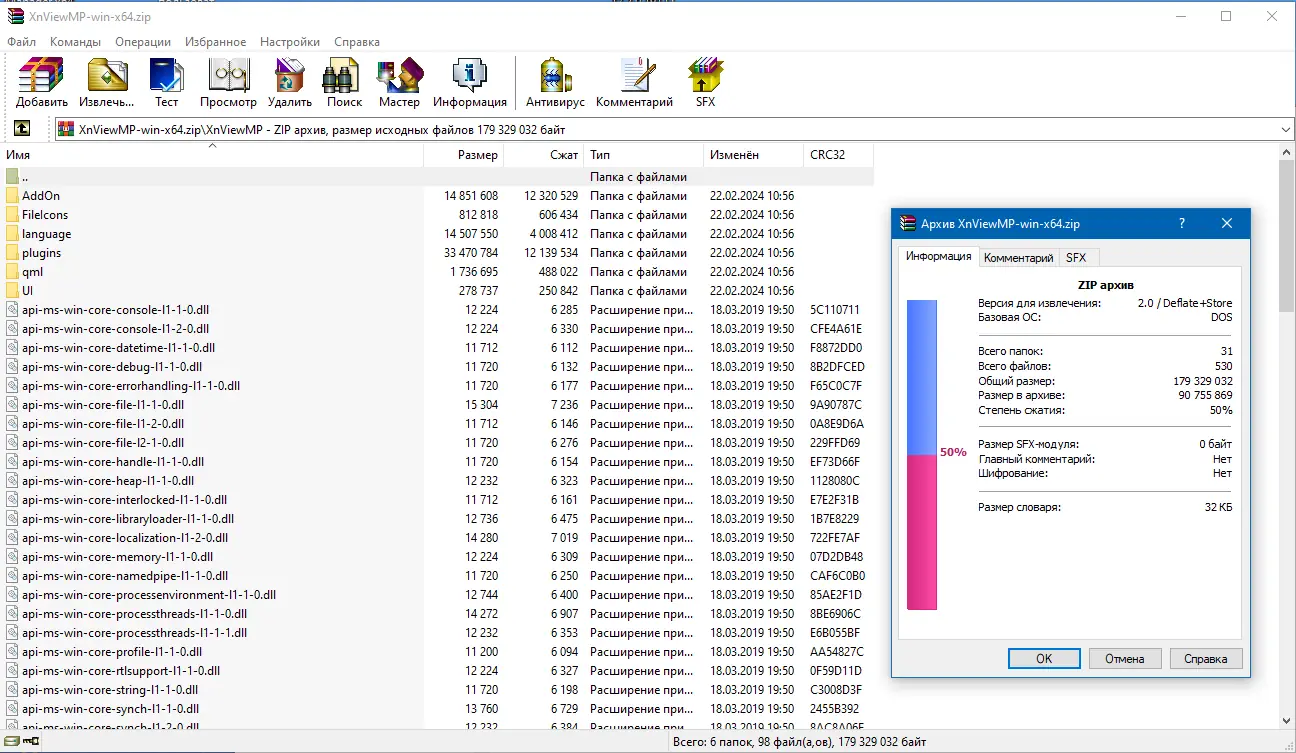Viewport: 1296px width, 753px height.
Task: Open the Просмотр (View) toolbar icon
Action: [228, 83]
